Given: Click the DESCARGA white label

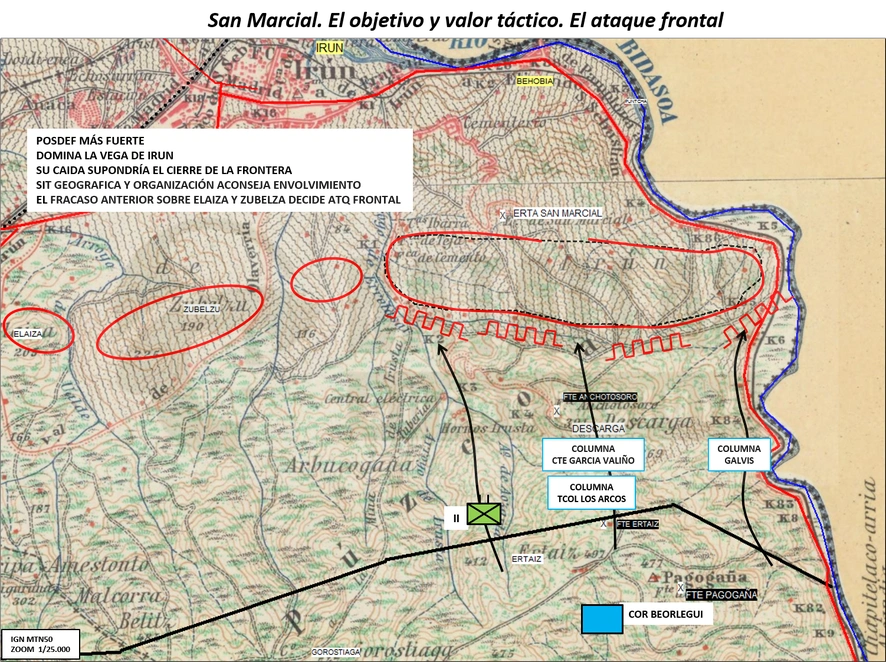Looking at the screenshot, I should point(598,429).
